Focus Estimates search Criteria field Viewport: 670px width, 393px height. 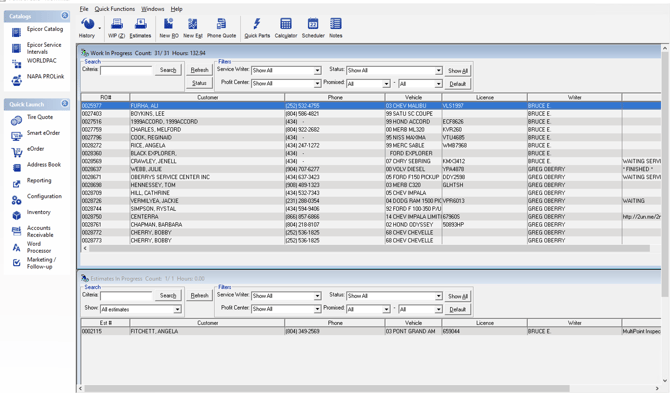click(126, 296)
